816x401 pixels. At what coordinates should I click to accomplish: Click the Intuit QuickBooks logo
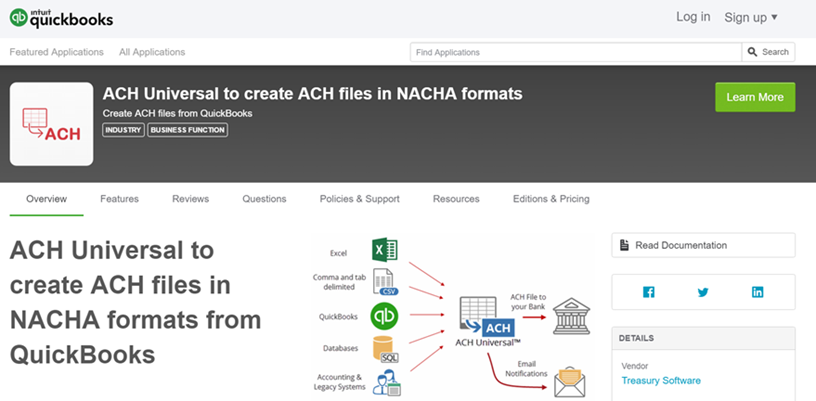click(x=61, y=18)
